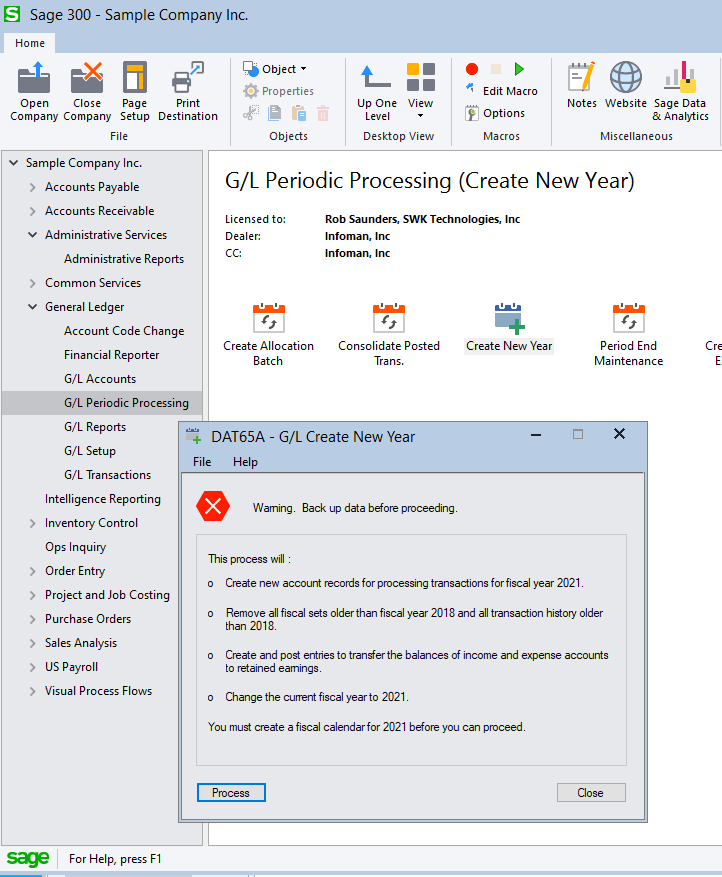
Task: Go Up One Level
Action: [x=377, y=92]
